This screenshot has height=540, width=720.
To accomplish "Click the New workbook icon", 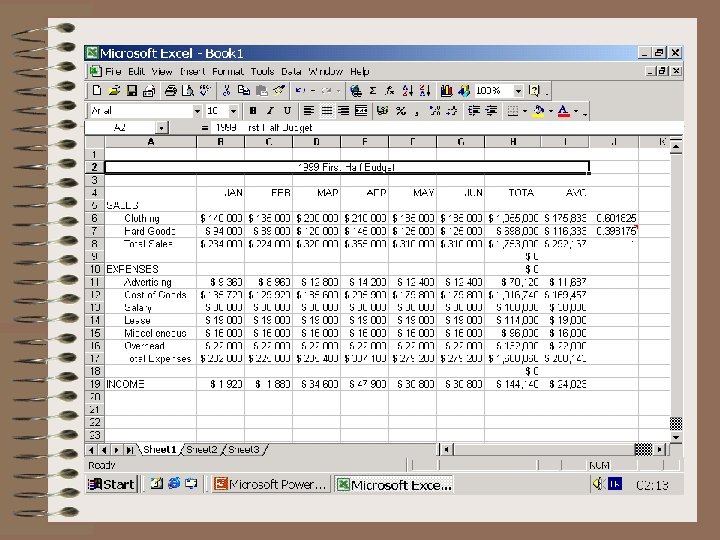I will pyautogui.click(x=96, y=90).
